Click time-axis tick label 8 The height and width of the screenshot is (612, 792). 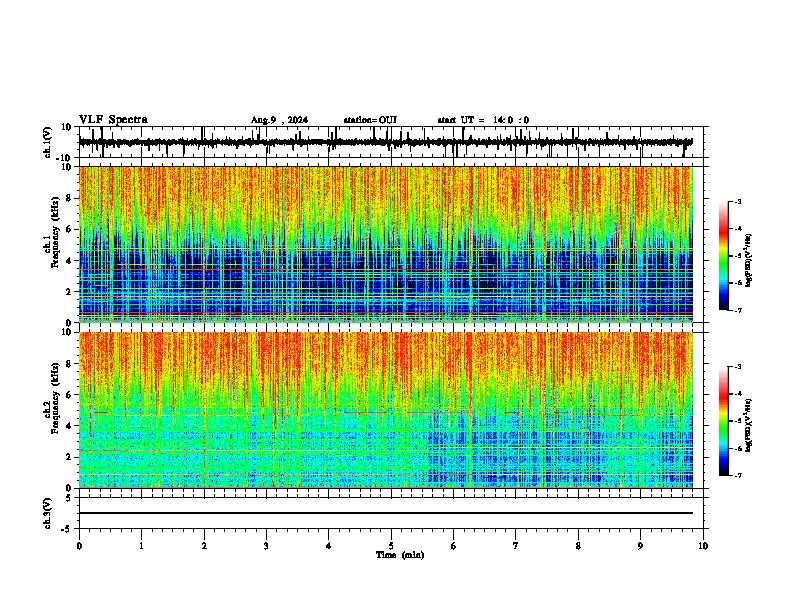[x=578, y=546]
